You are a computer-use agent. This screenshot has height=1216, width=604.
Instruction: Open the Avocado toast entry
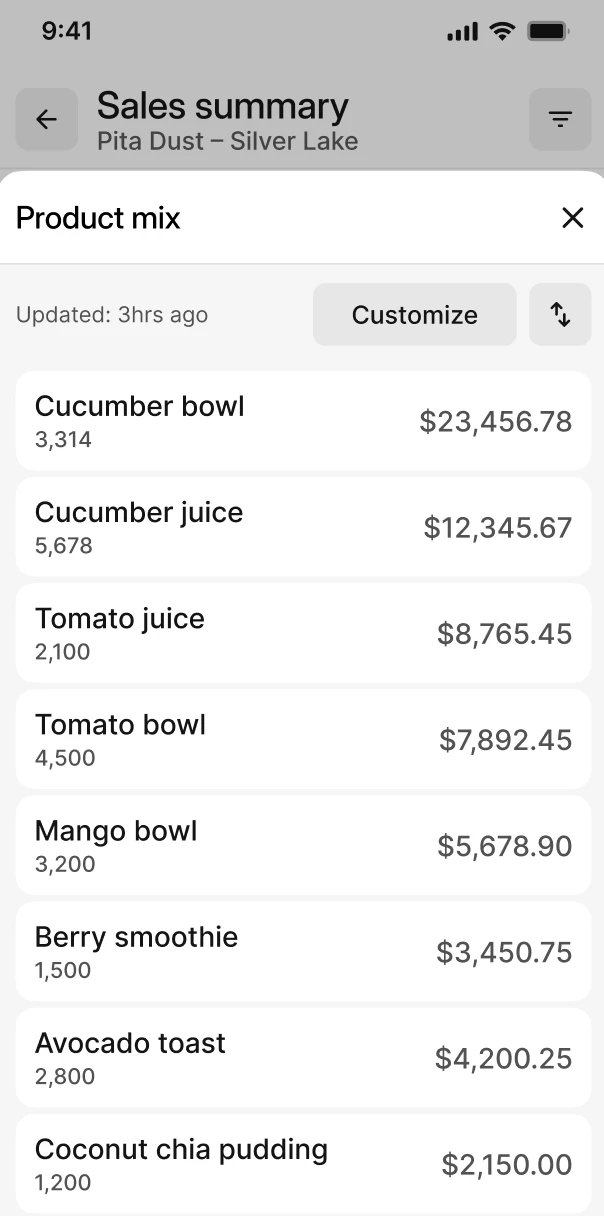click(303, 1057)
